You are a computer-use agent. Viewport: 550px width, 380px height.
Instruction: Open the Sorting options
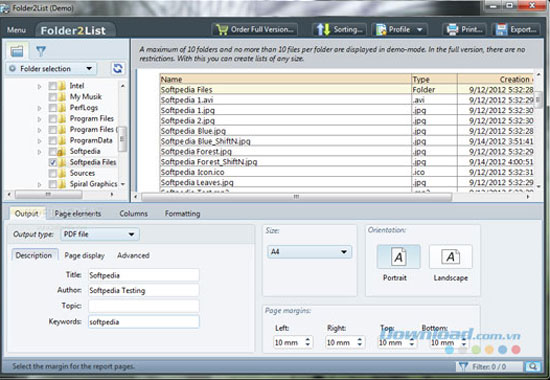click(339, 30)
